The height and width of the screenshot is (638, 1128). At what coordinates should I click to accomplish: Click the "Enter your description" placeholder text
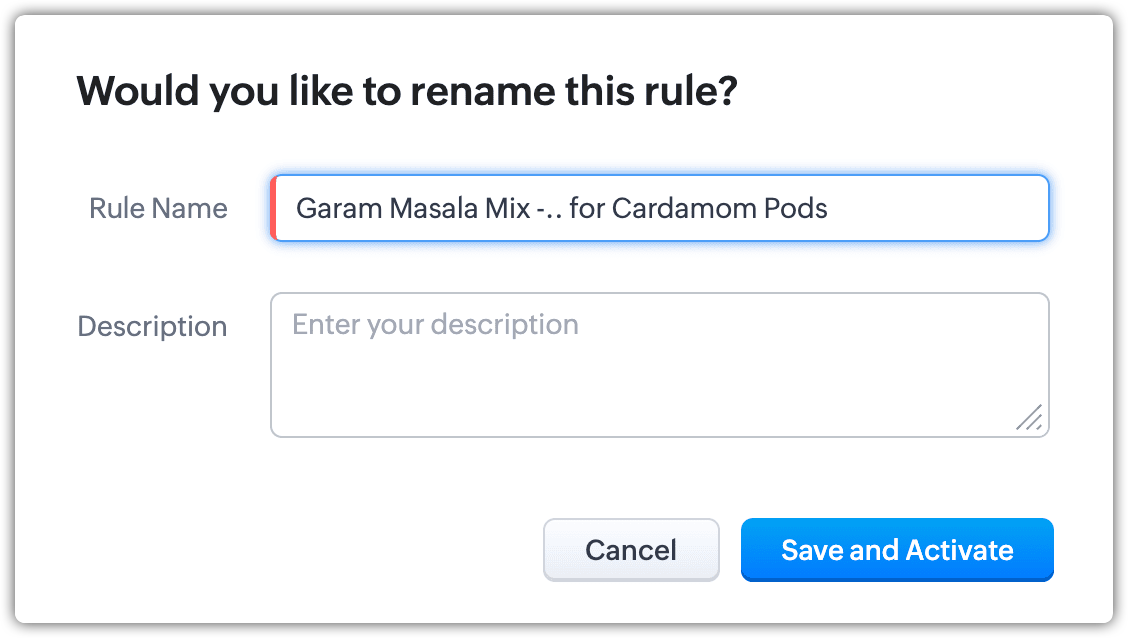point(435,325)
